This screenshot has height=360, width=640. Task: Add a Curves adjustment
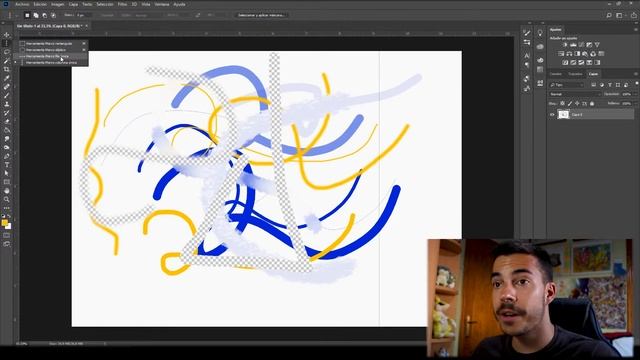pos(581,45)
